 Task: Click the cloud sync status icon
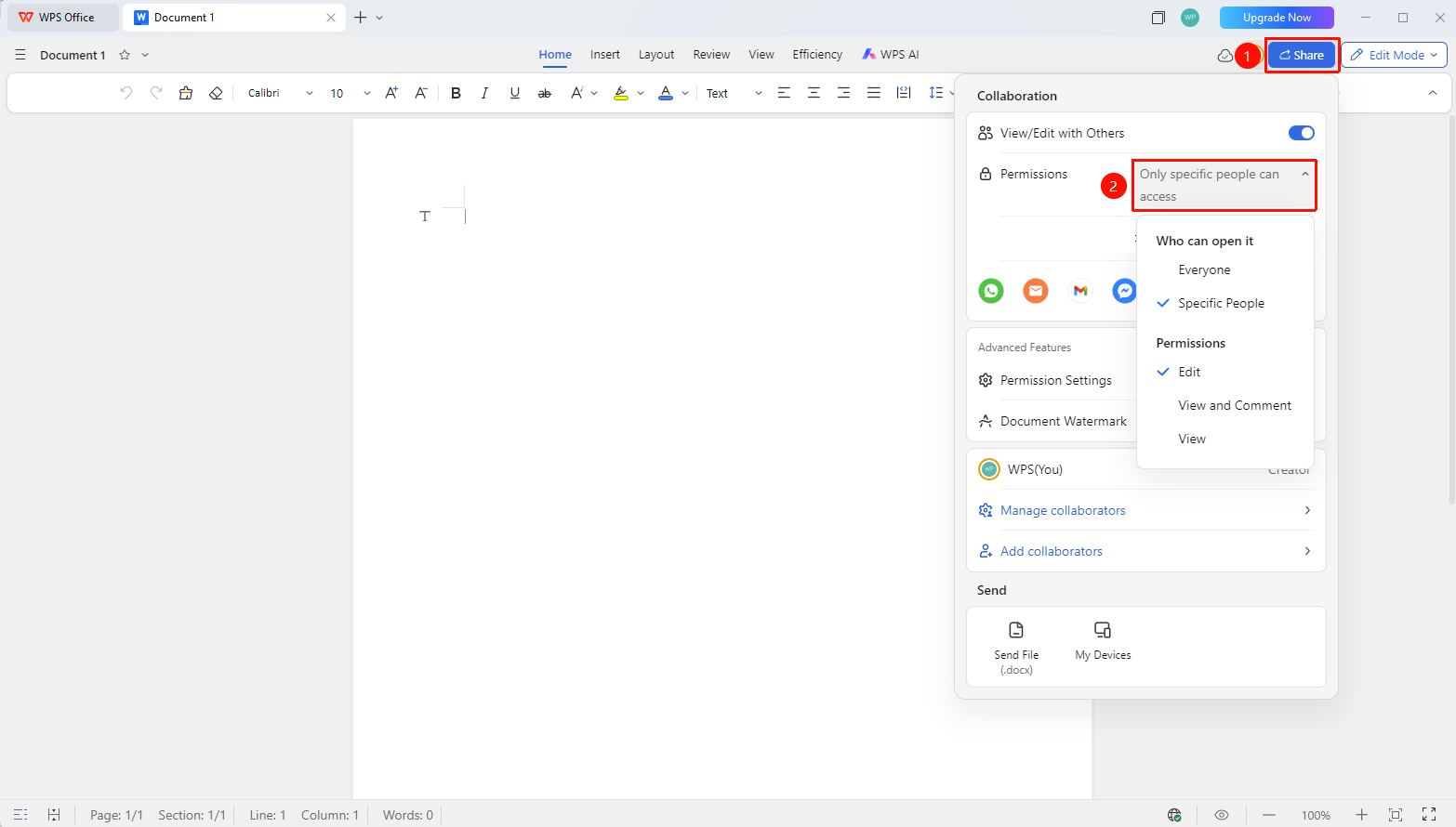pyautogui.click(x=1225, y=56)
